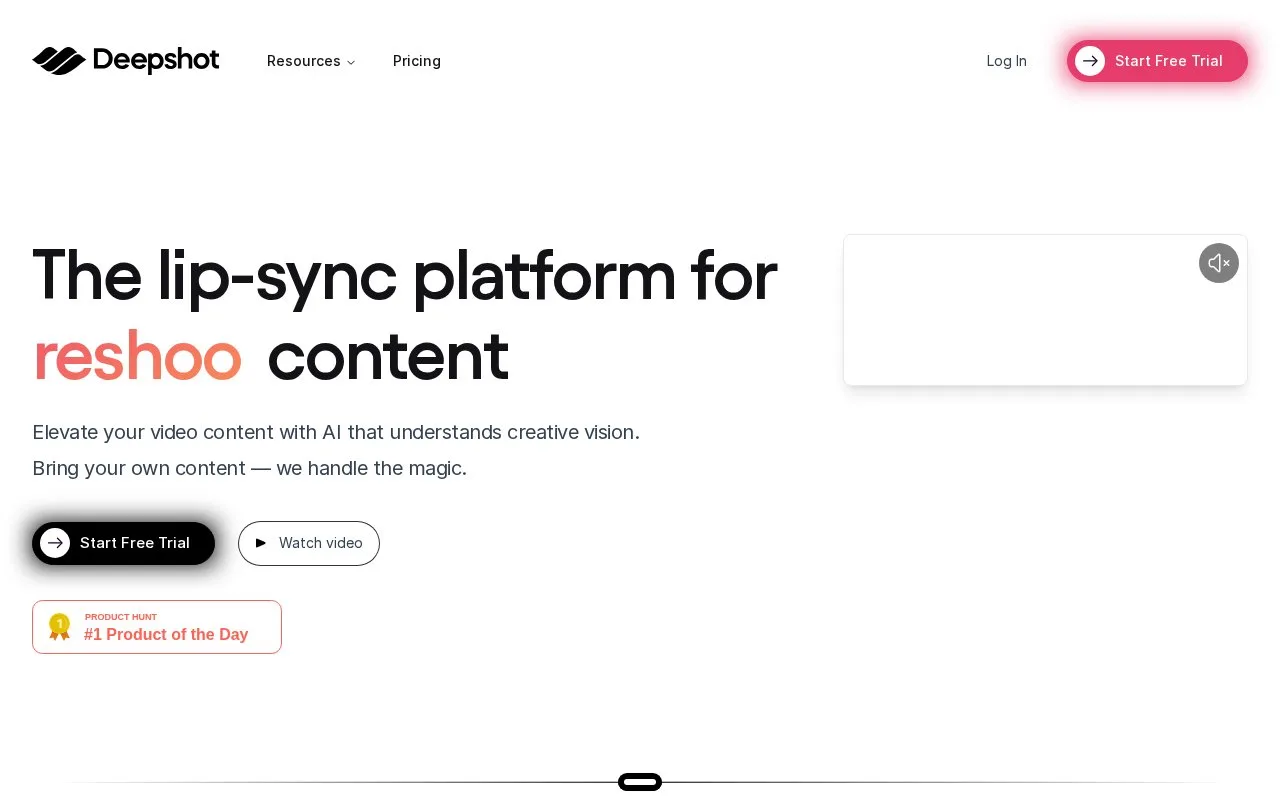
Task: Click the video preview panel
Action: tap(1045, 310)
